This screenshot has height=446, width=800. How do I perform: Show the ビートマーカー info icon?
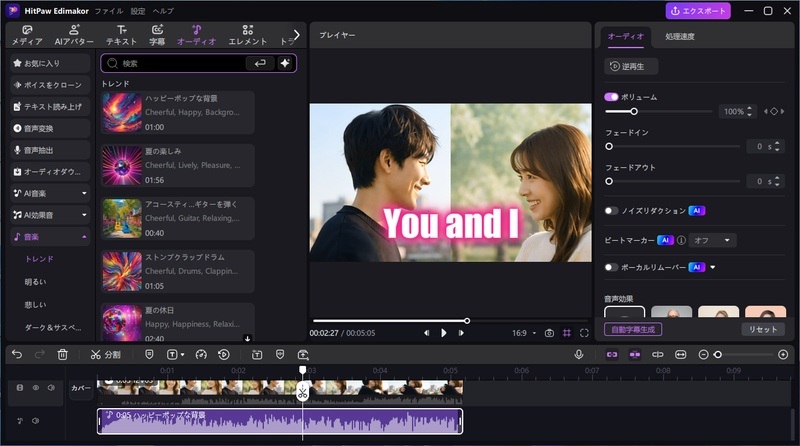[x=681, y=240]
